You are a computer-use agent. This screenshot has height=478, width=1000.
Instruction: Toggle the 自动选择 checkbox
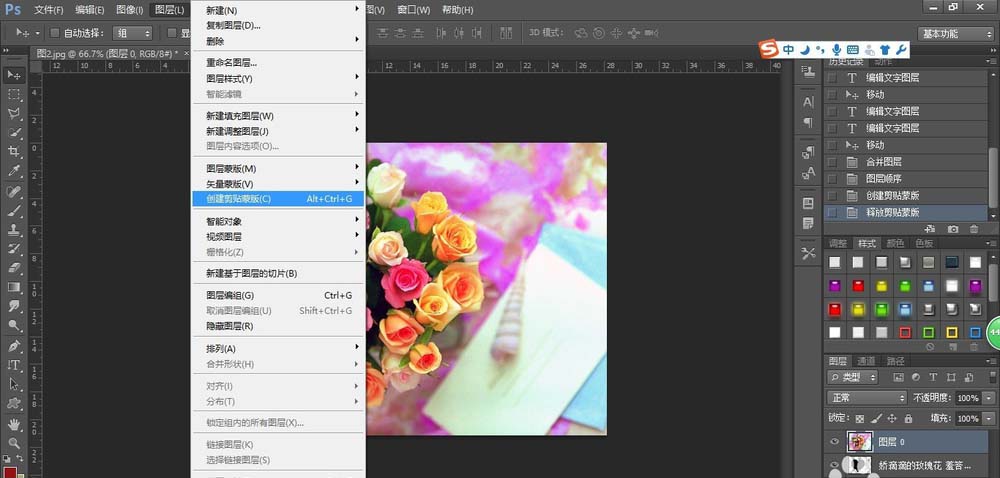[x=55, y=33]
